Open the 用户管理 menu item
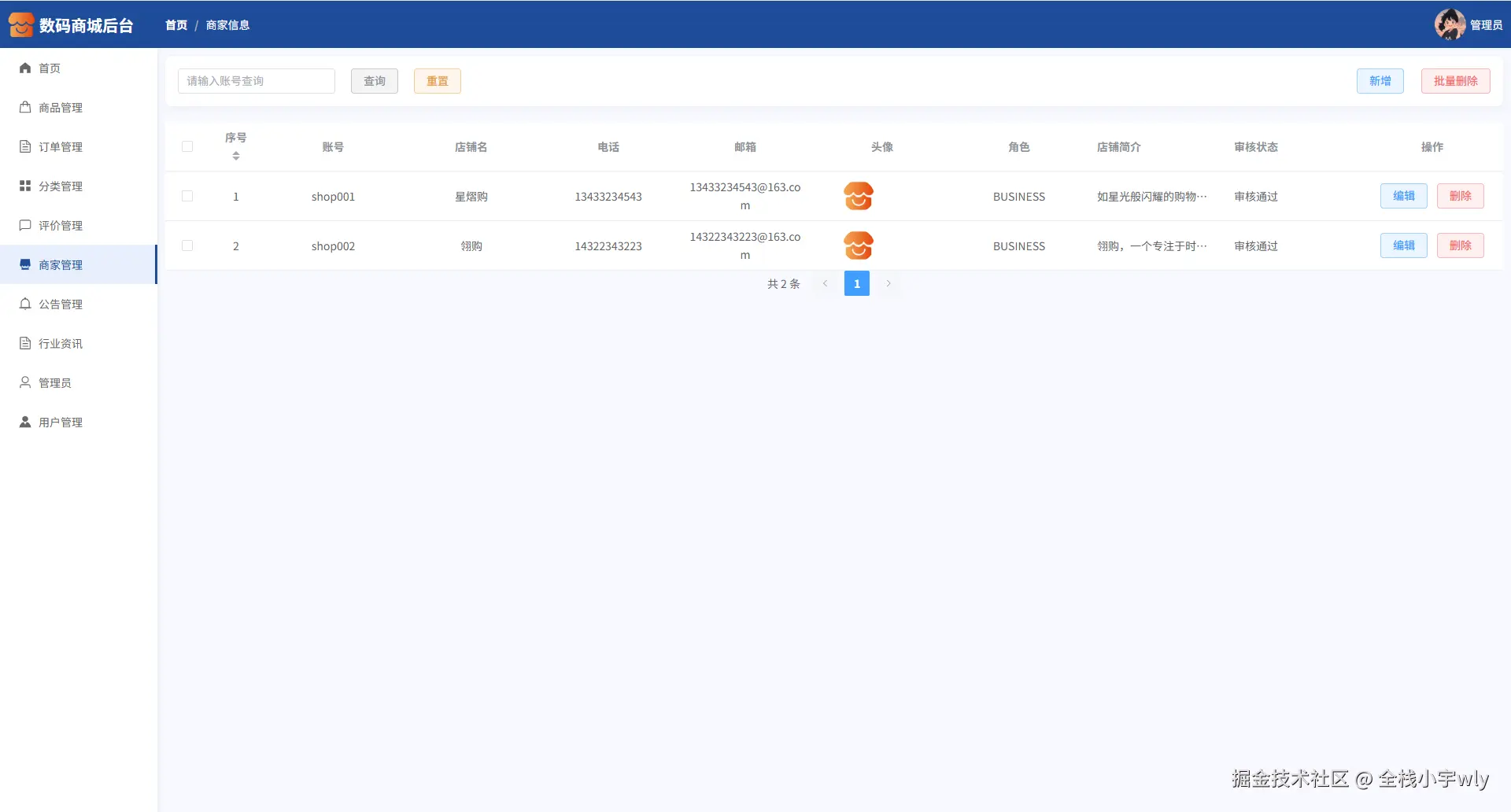Image resolution: width=1511 pixels, height=812 pixels. pyautogui.click(x=79, y=423)
